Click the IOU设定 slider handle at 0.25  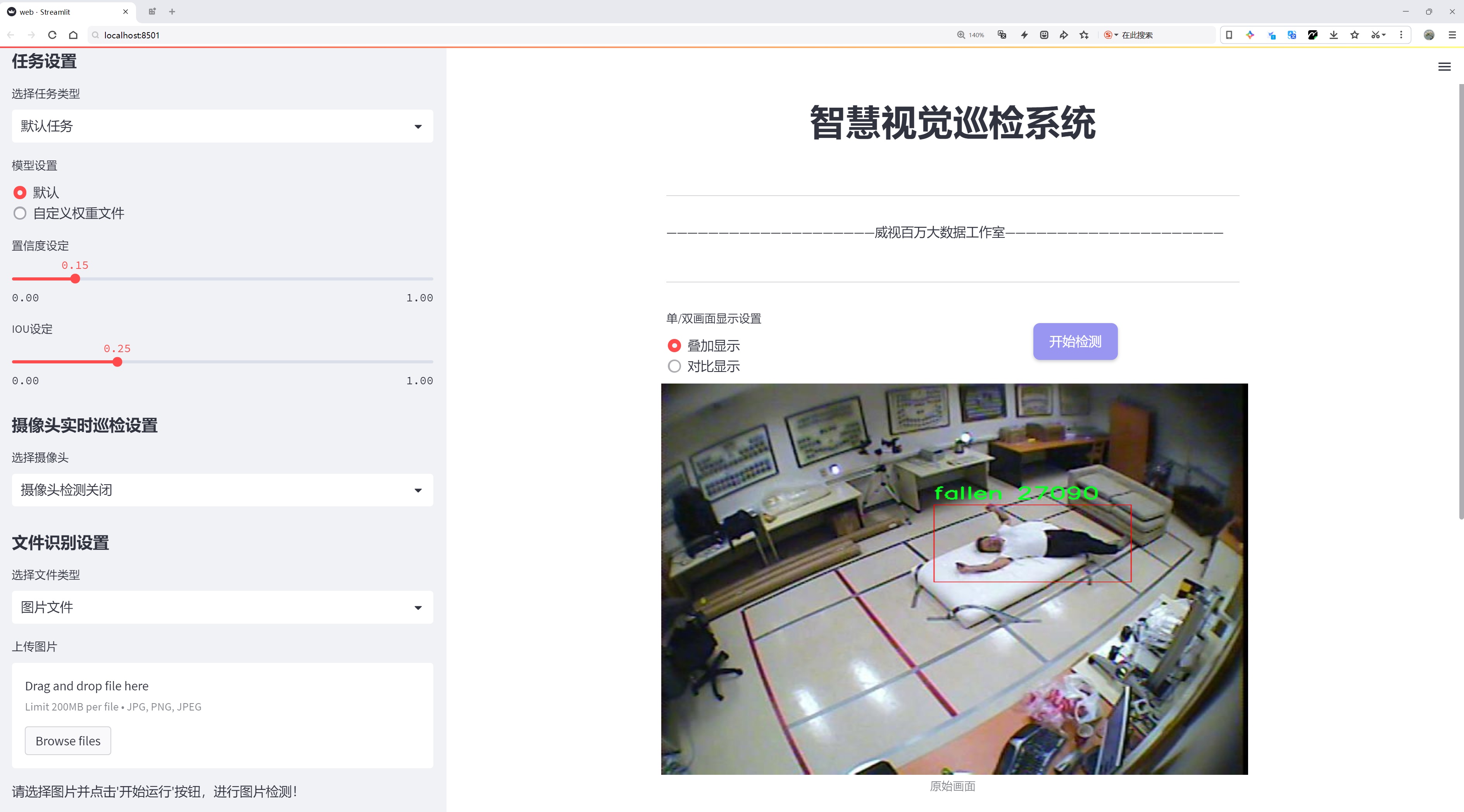[x=117, y=362]
